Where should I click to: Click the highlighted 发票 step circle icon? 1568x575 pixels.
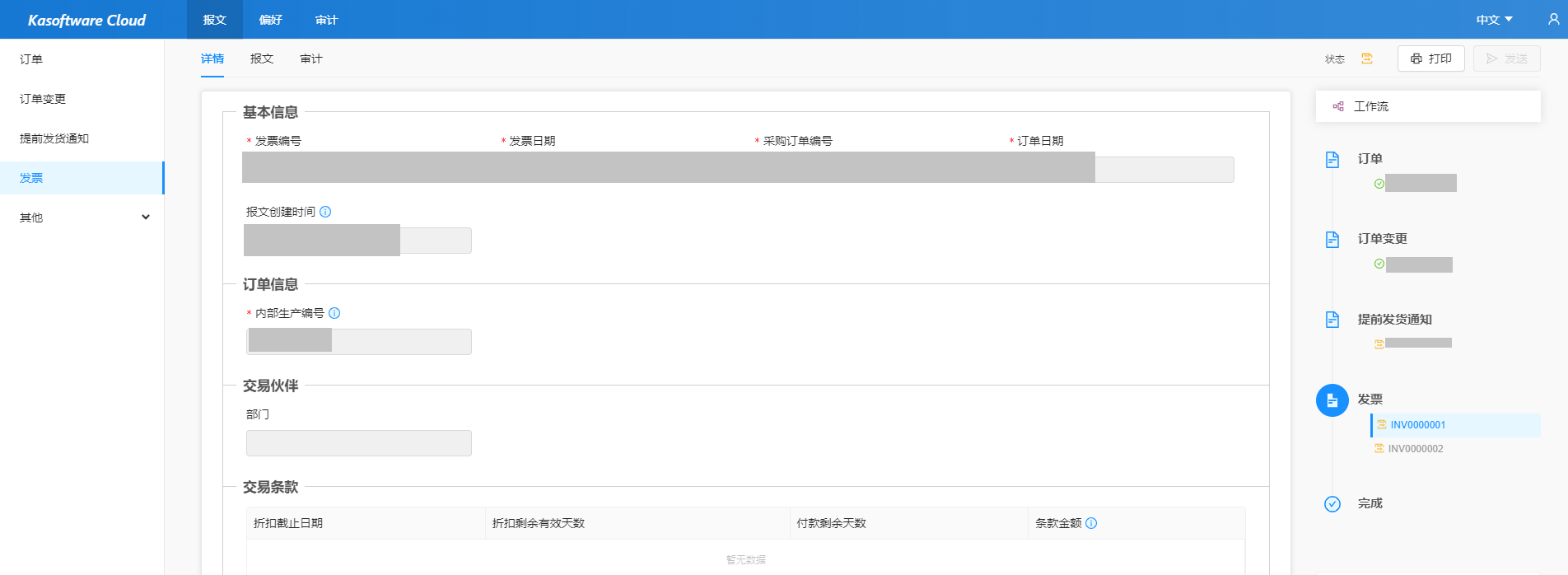(1332, 400)
